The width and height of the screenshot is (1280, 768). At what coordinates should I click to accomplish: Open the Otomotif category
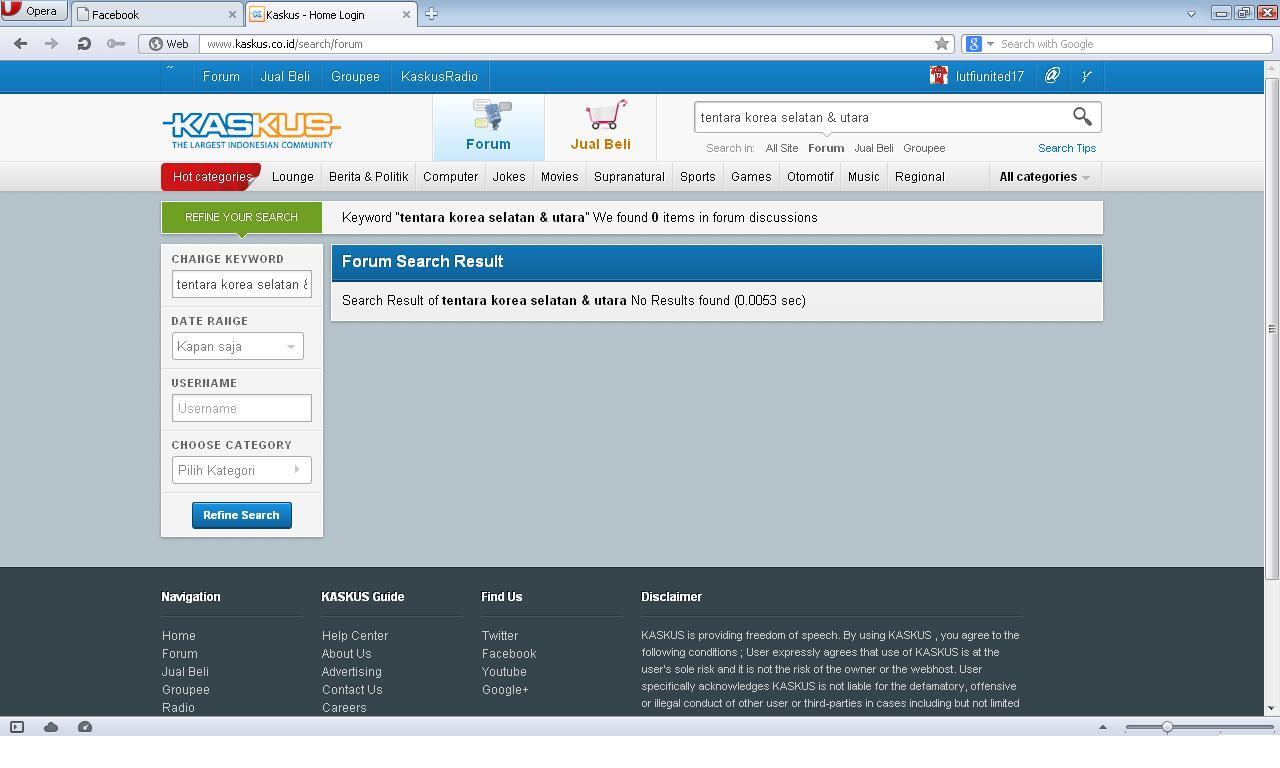coord(810,177)
